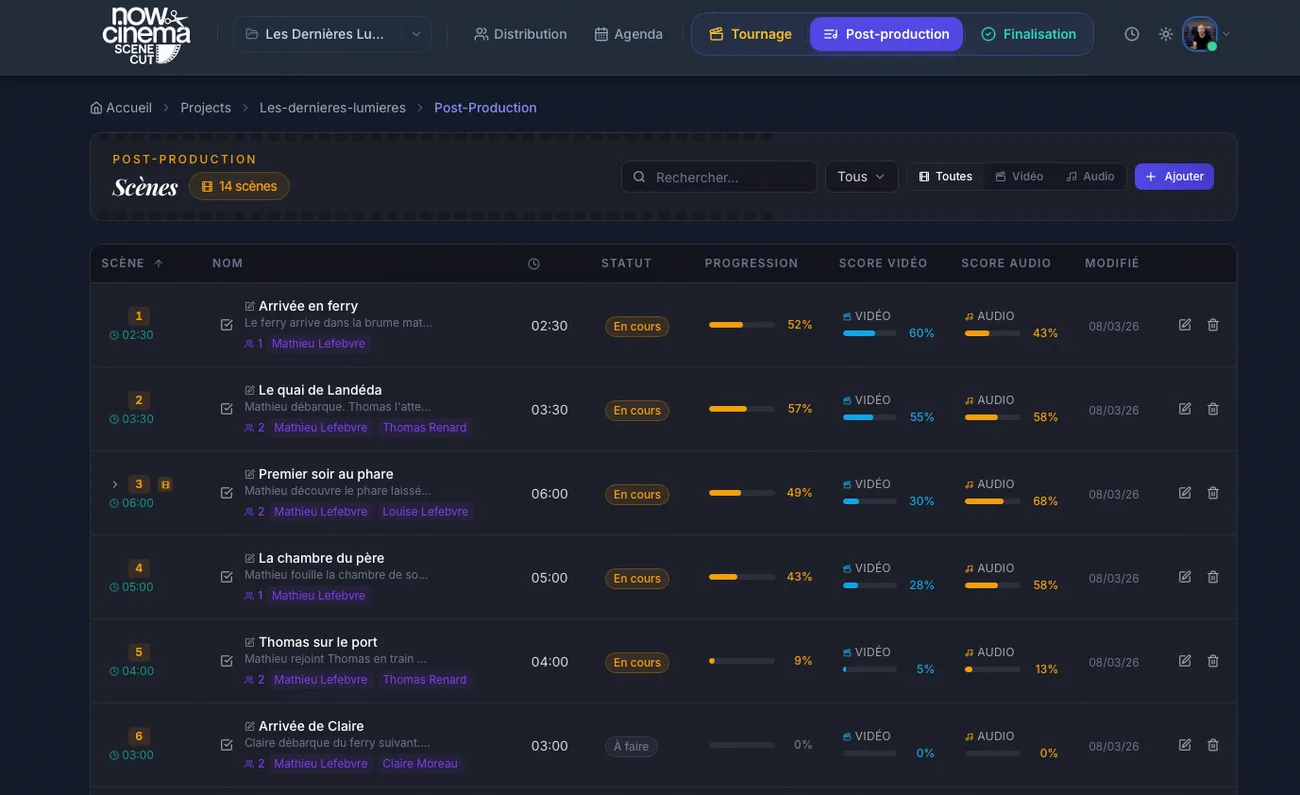Open En cours status of Premier soir au phare
The height and width of the screenshot is (795, 1300).
point(637,494)
